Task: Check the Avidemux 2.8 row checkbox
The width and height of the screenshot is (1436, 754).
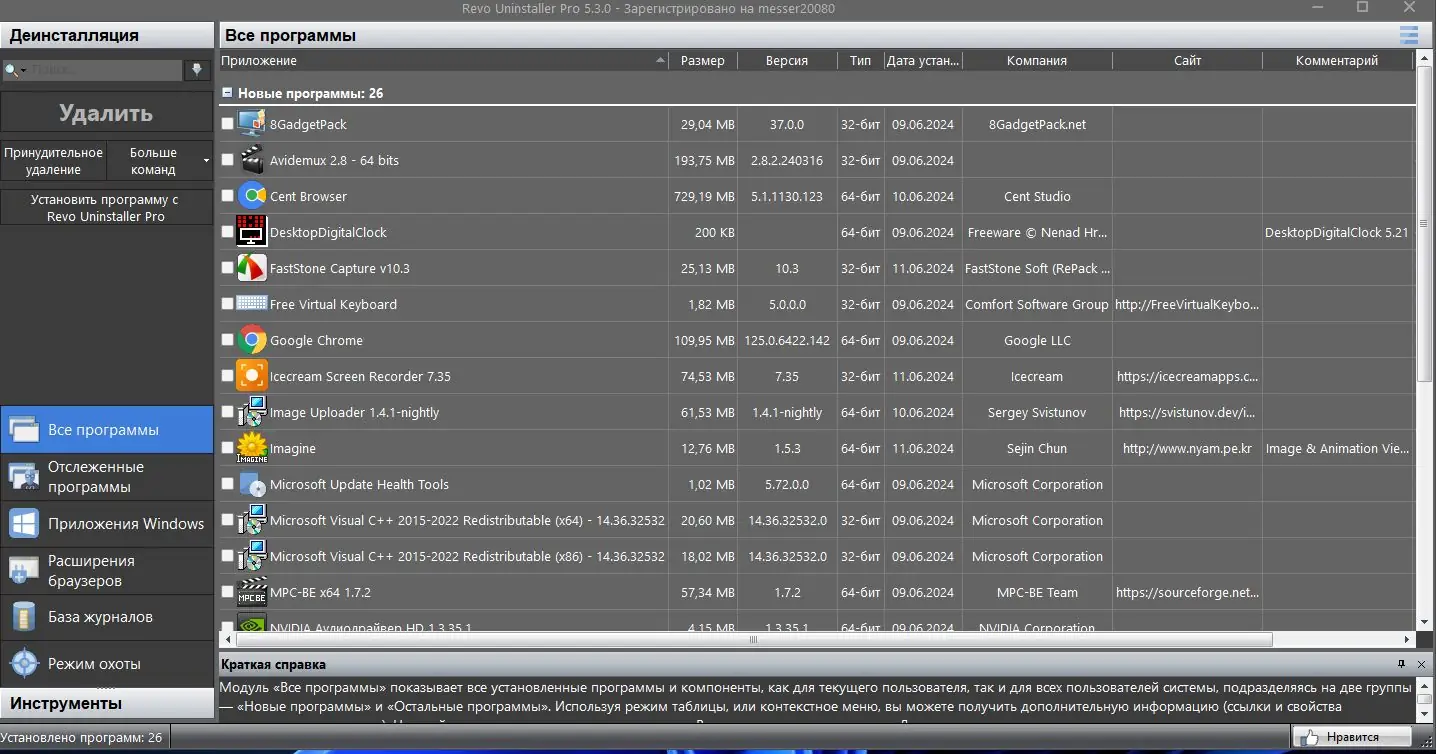Action: (227, 160)
